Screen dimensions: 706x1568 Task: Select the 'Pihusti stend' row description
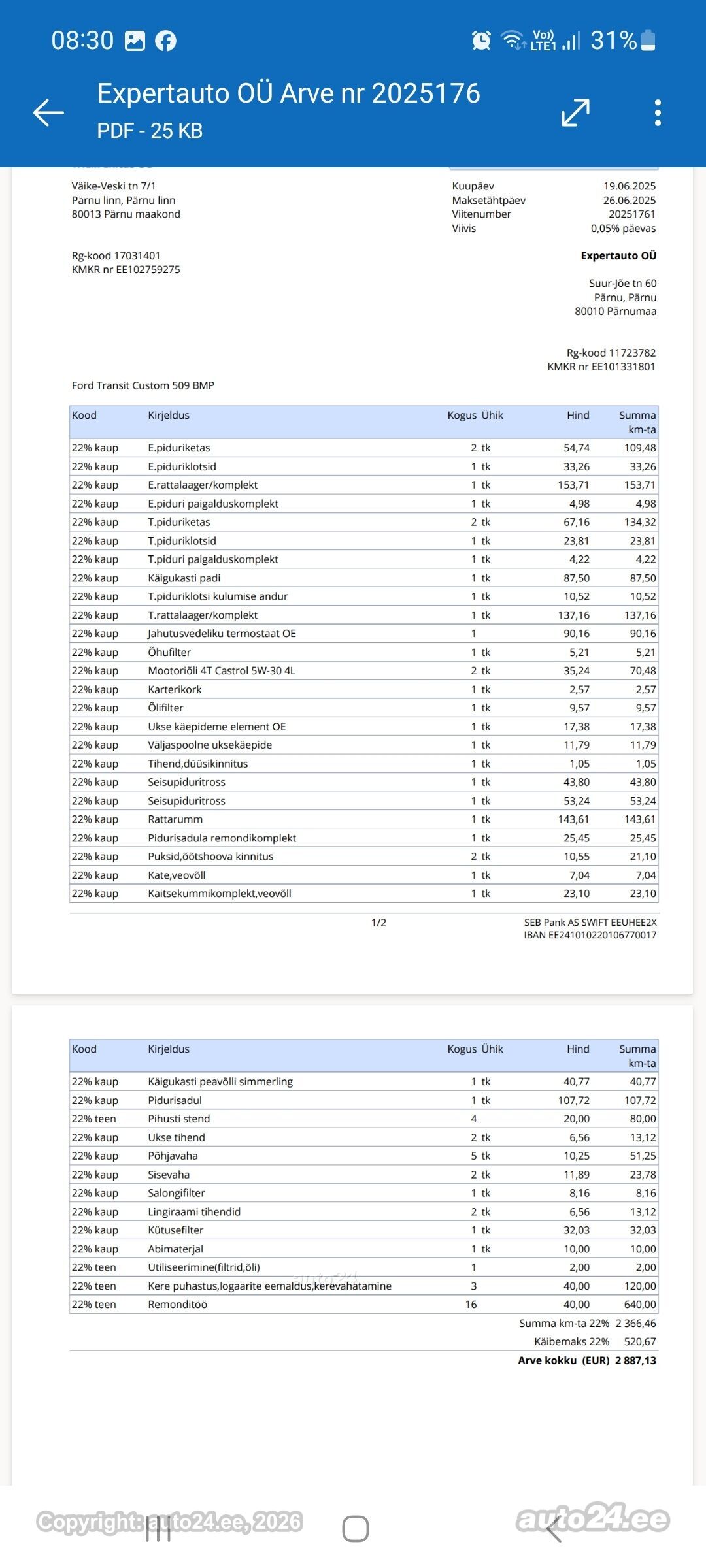179,1119
